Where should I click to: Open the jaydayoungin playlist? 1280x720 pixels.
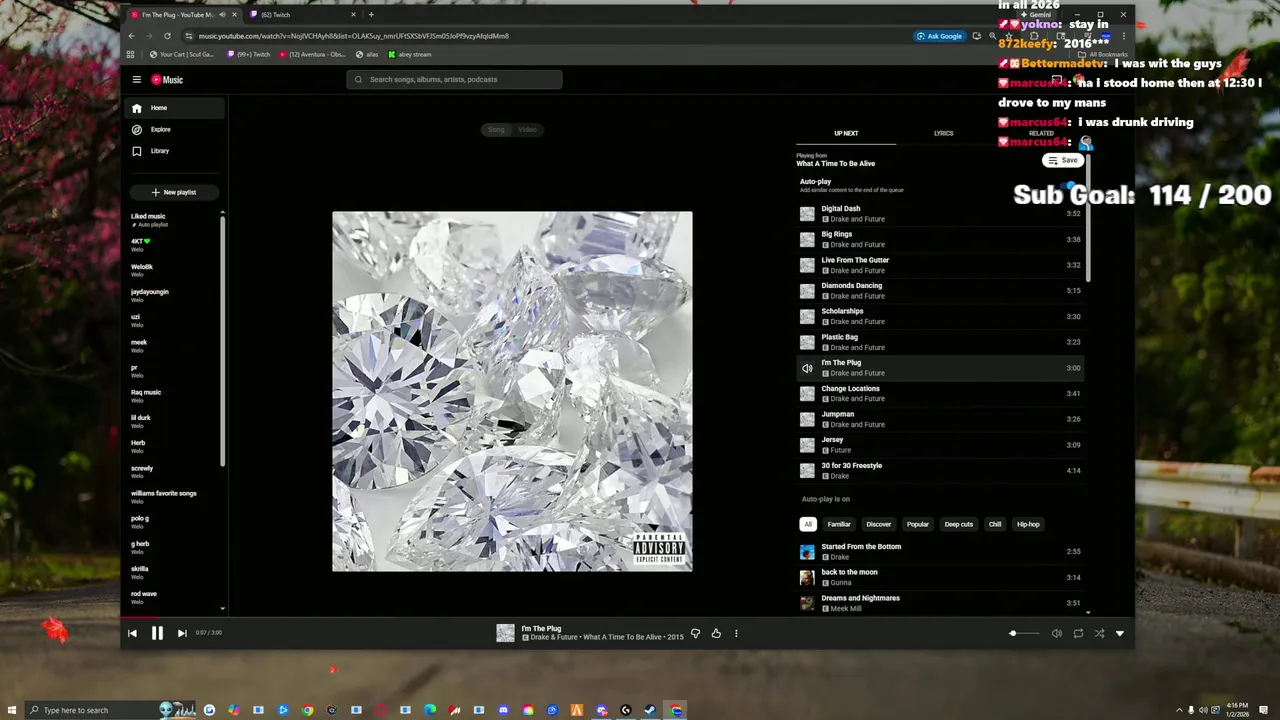(x=172, y=295)
